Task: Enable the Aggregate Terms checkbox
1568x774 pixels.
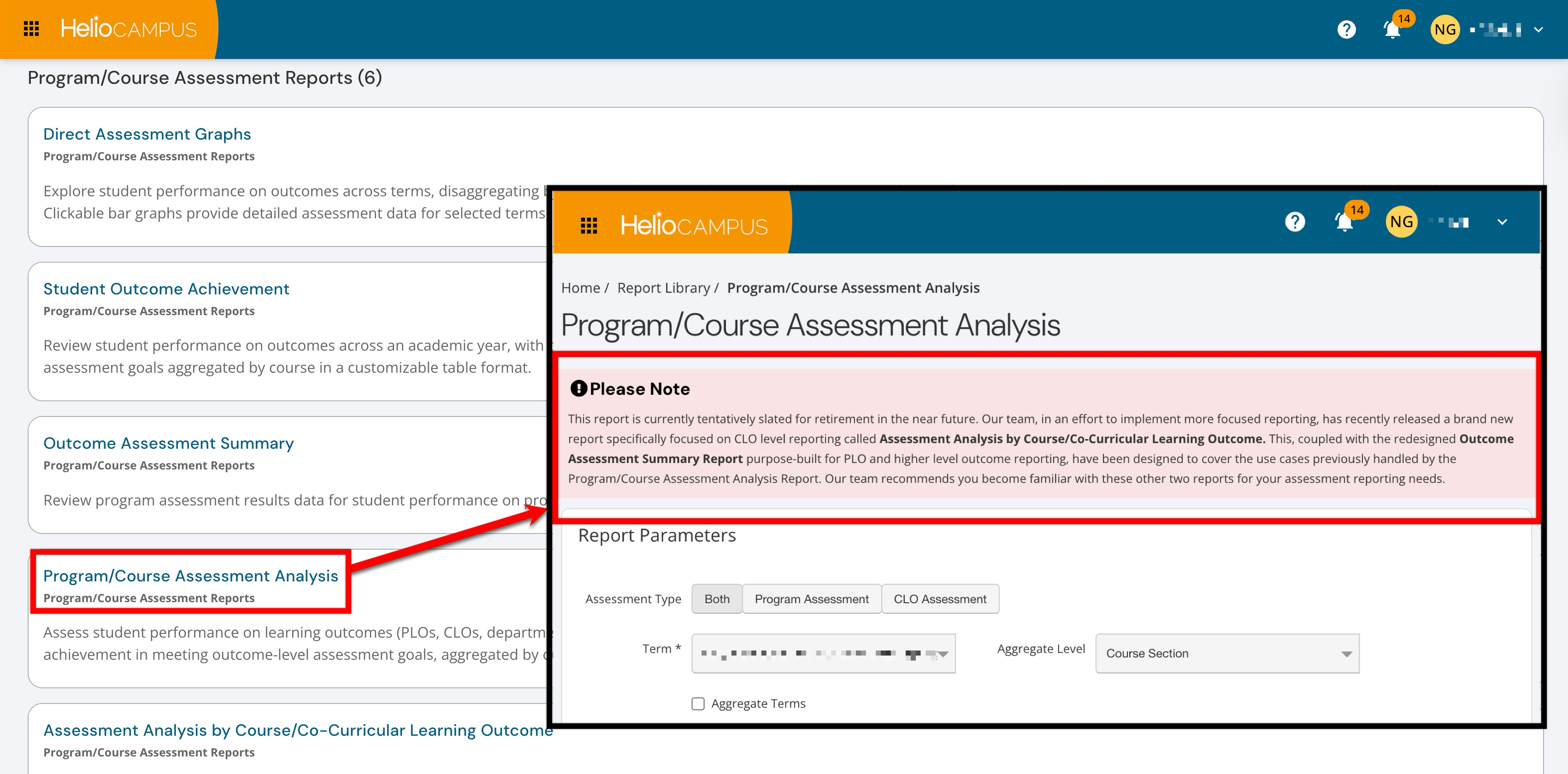Action: point(698,704)
